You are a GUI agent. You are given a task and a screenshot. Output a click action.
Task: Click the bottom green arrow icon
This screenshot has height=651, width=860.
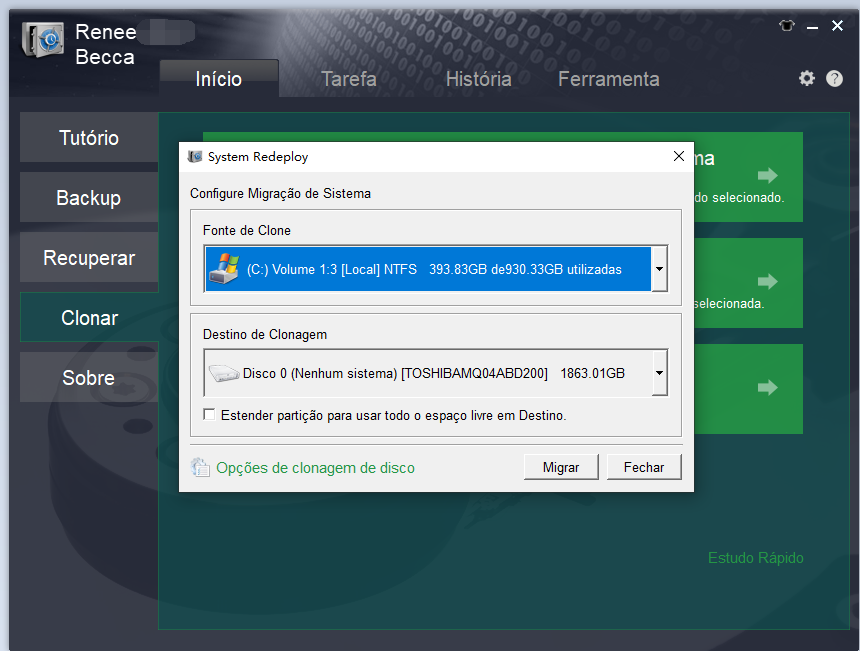click(767, 387)
